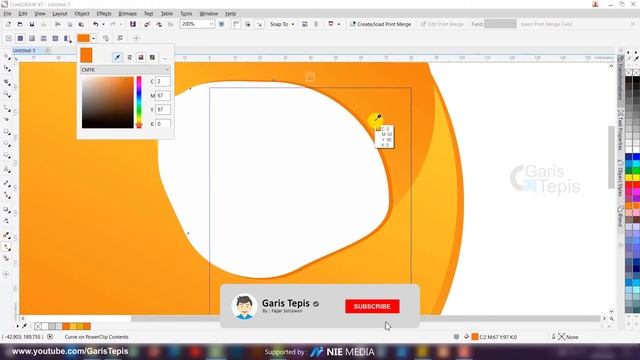Click the Copy Fill icon in property bar
The width and height of the screenshot is (640, 360).
pyautogui.click(x=106, y=38)
